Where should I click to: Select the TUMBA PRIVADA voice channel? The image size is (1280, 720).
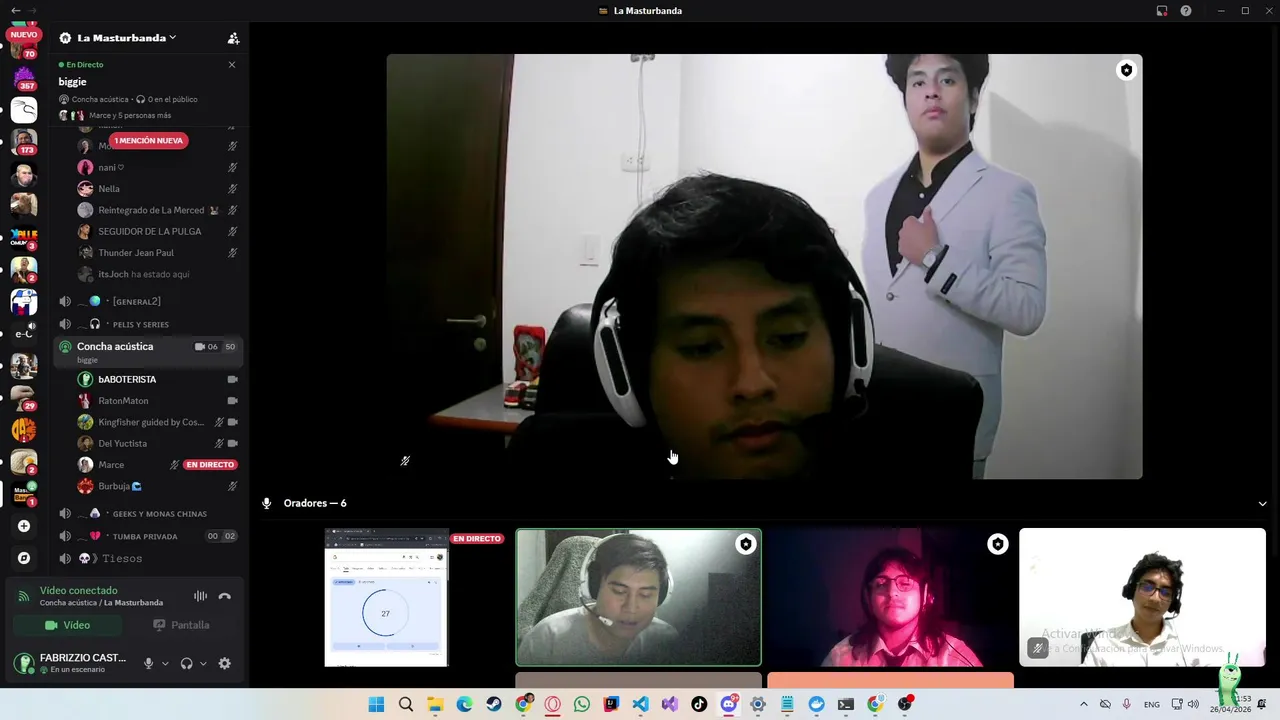(147, 536)
